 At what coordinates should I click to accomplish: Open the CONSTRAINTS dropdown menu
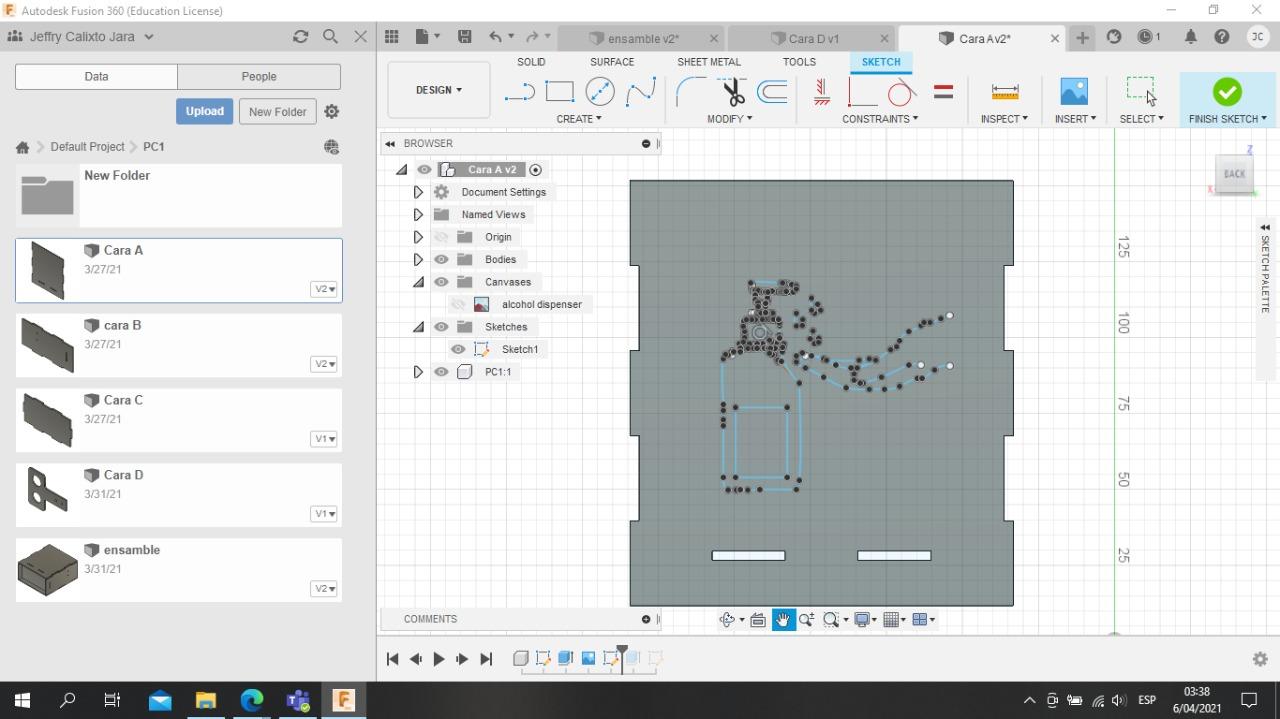coord(880,119)
